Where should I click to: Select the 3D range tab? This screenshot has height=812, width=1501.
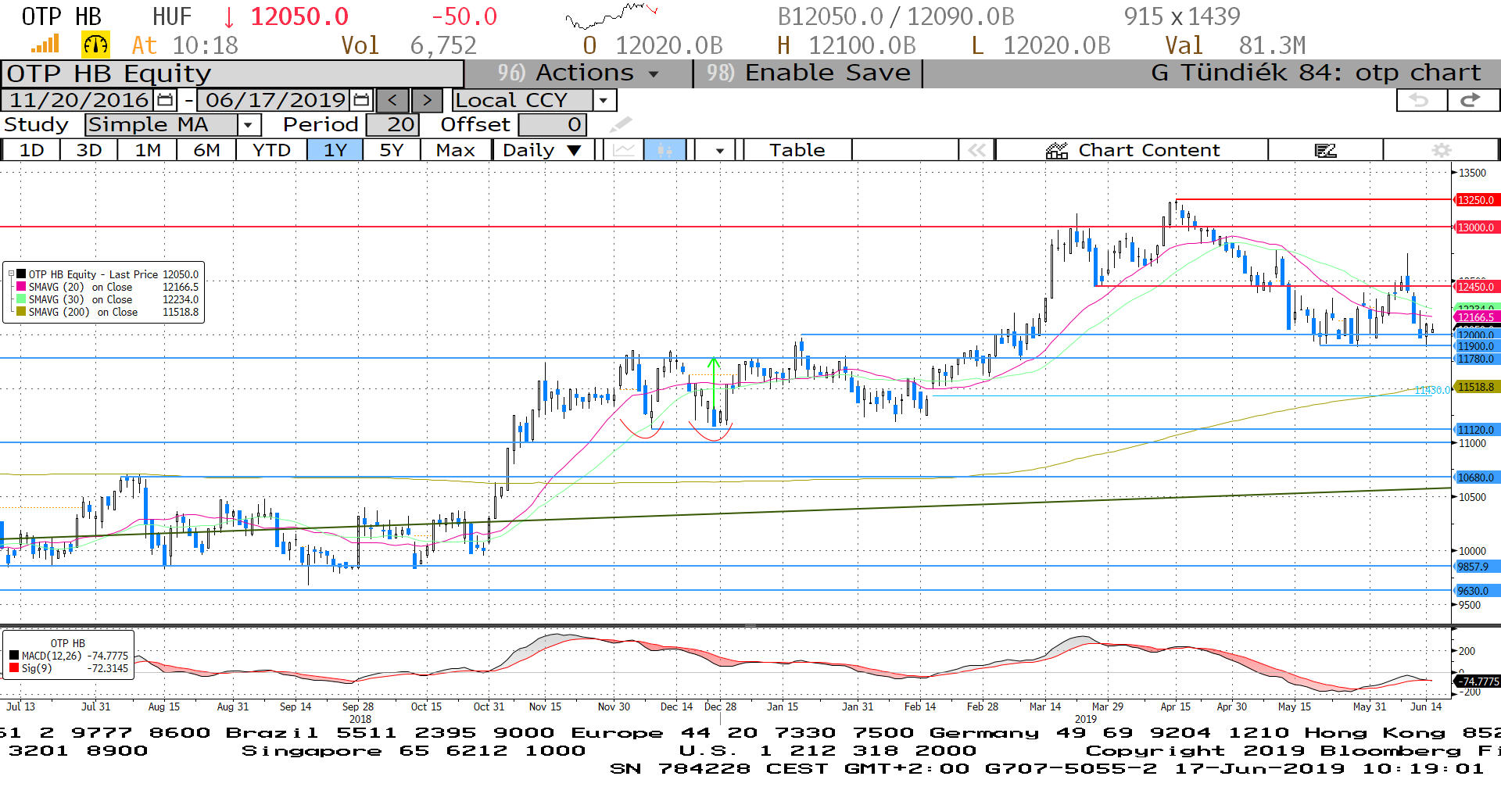tap(89, 150)
